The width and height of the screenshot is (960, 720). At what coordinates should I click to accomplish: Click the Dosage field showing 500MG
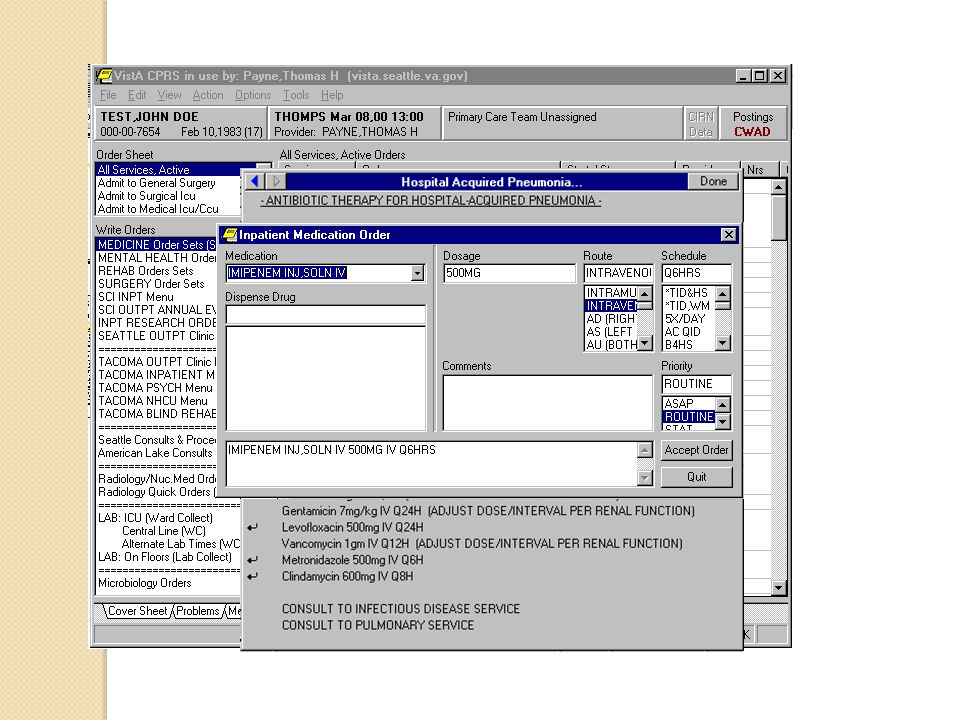[x=509, y=273]
